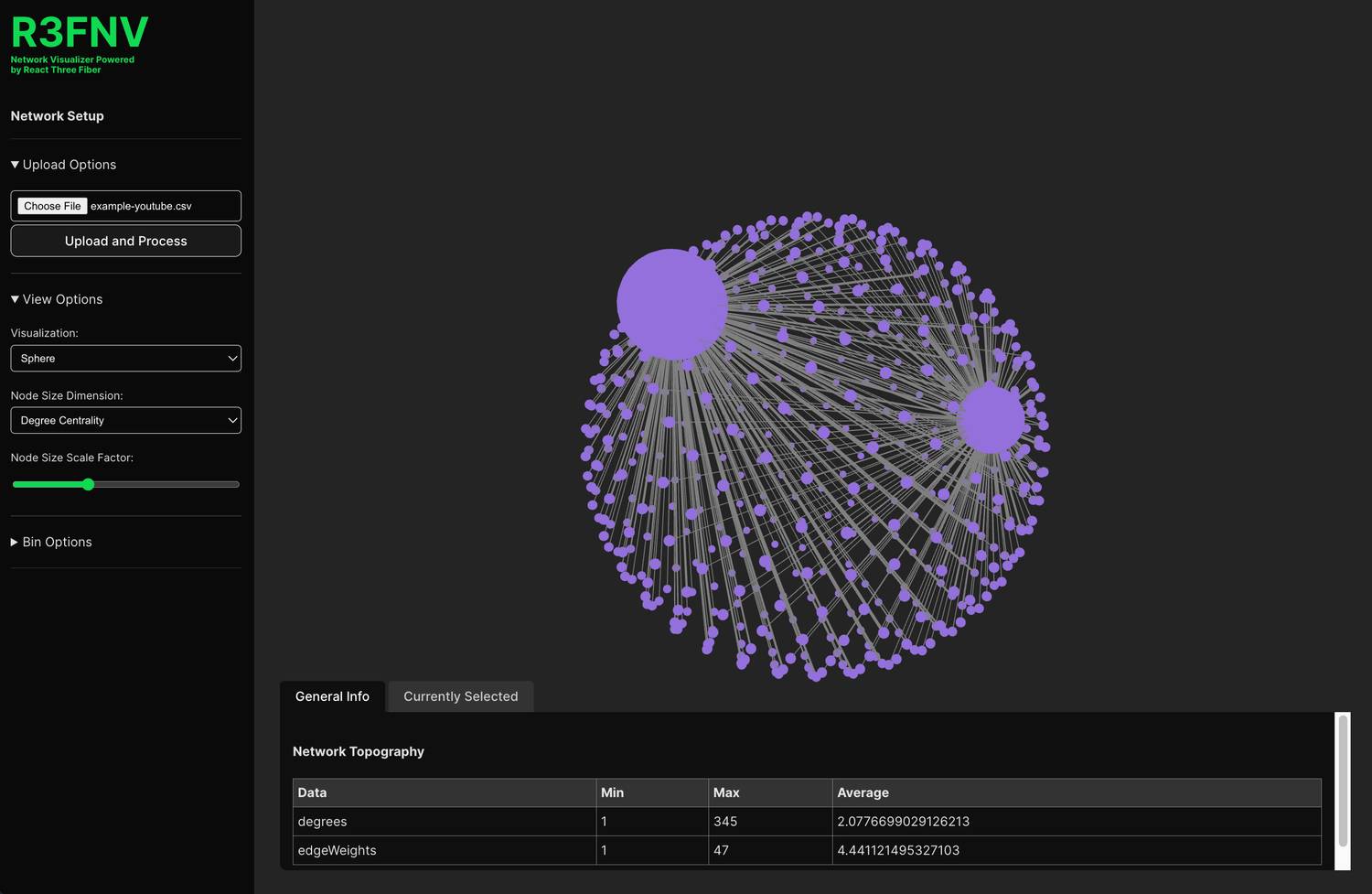
Task: Click the Node Size Scale Factor slider handle
Action: pos(89,485)
